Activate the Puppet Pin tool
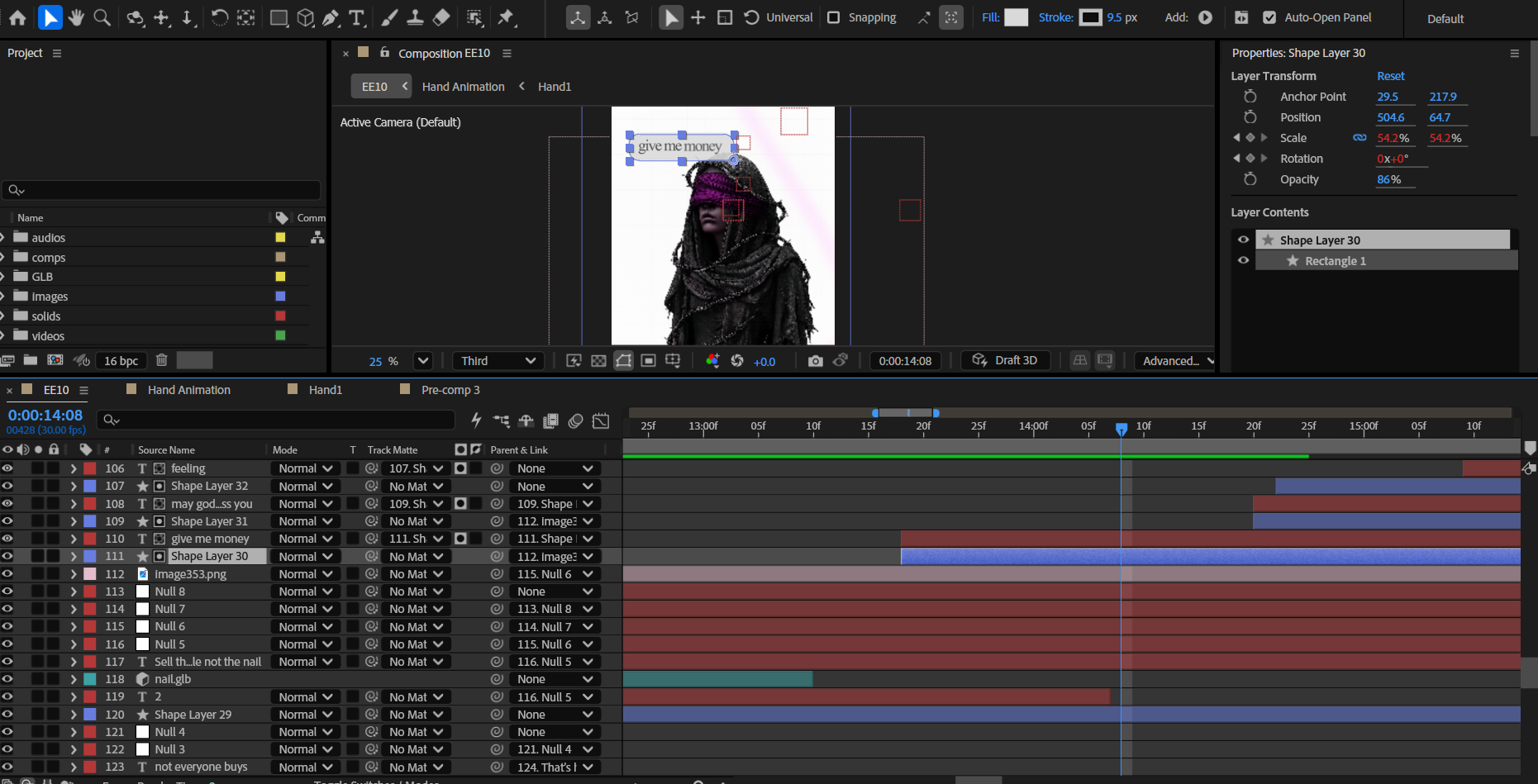Image resolution: width=1538 pixels, height=784 pixels. [x=507, y=17]
